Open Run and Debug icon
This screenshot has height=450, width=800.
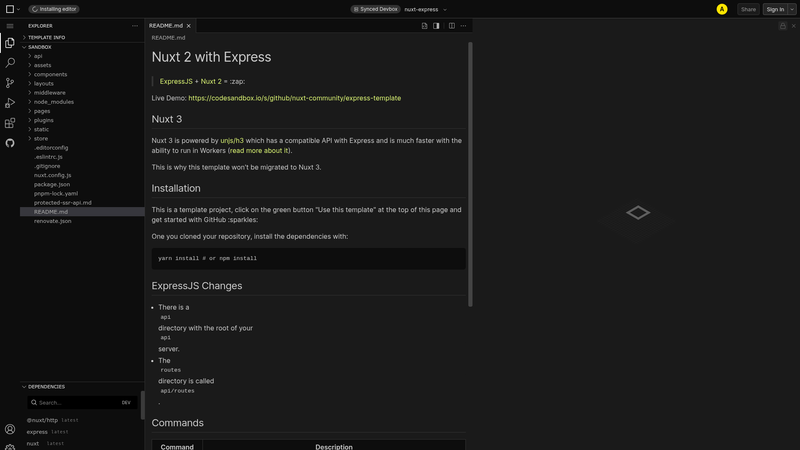pyautogui.click(x=10, y=103)
